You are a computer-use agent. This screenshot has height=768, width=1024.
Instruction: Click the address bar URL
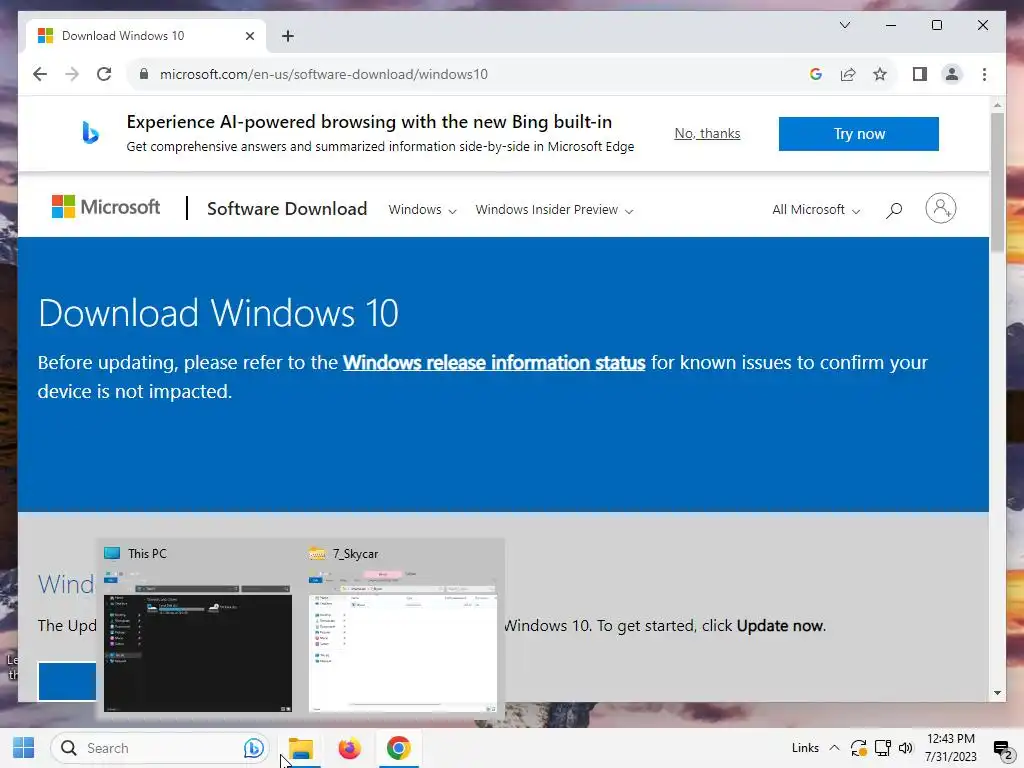pos(323,74)
